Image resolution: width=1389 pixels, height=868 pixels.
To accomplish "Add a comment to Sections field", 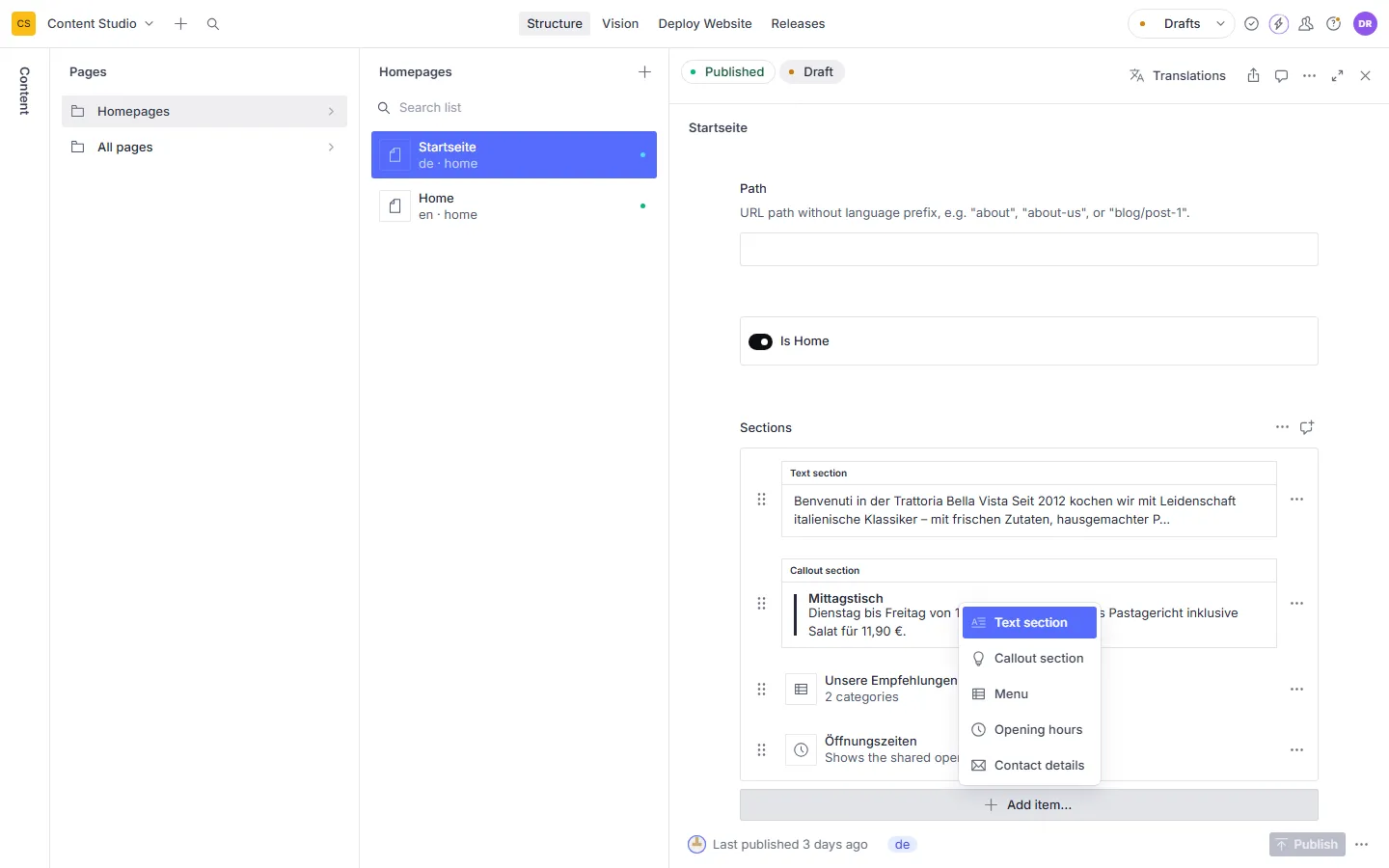I will (x=1307, y=427).
